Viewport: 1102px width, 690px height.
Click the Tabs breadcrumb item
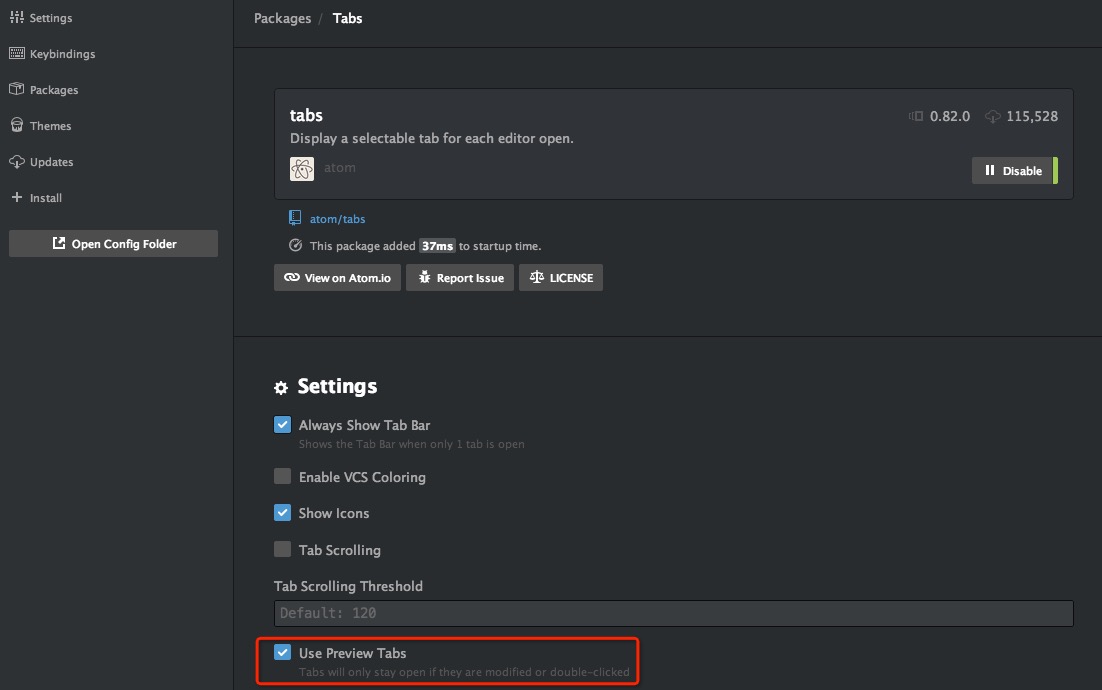click(x=347, y=18)
